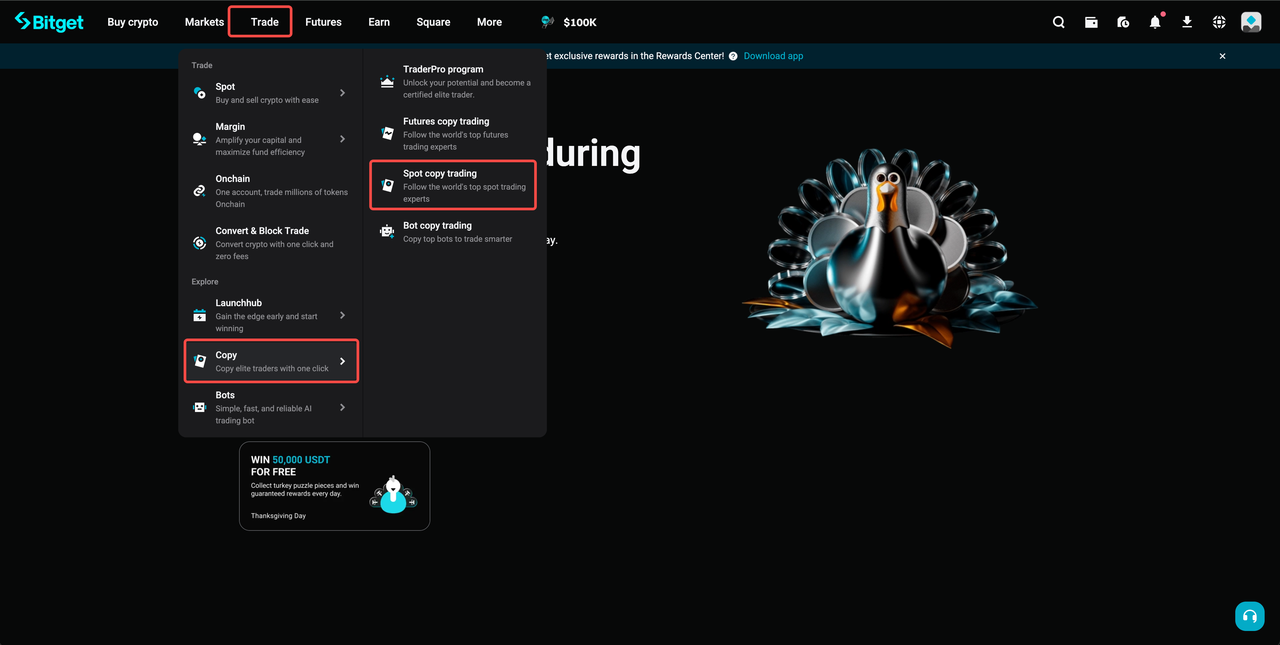Image resolution: width=1280 pixels, height=645 pixels.
Task: Select the Spot trading icon
Action: (199, 91)
